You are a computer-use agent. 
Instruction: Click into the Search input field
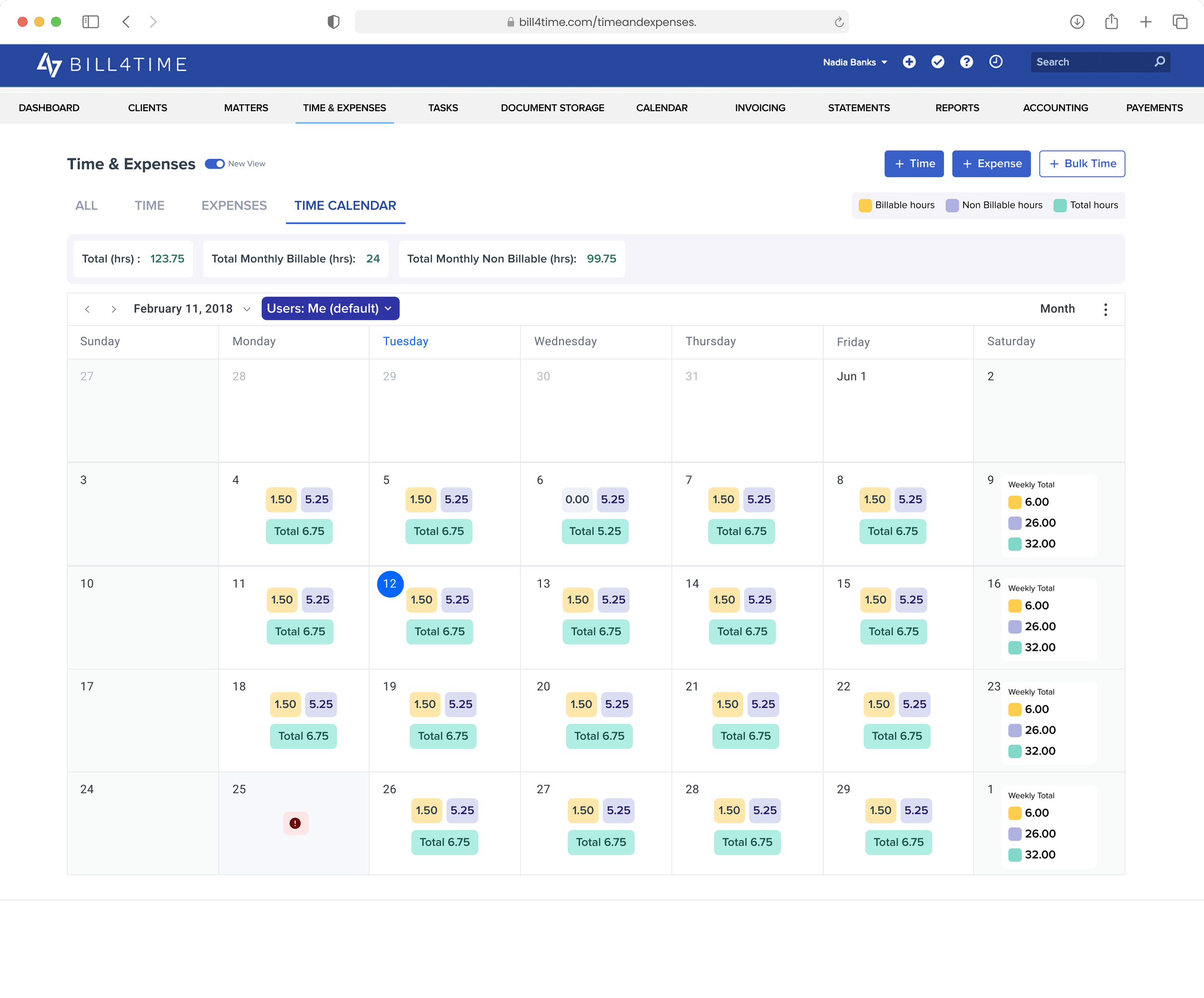pos(1089,62)
